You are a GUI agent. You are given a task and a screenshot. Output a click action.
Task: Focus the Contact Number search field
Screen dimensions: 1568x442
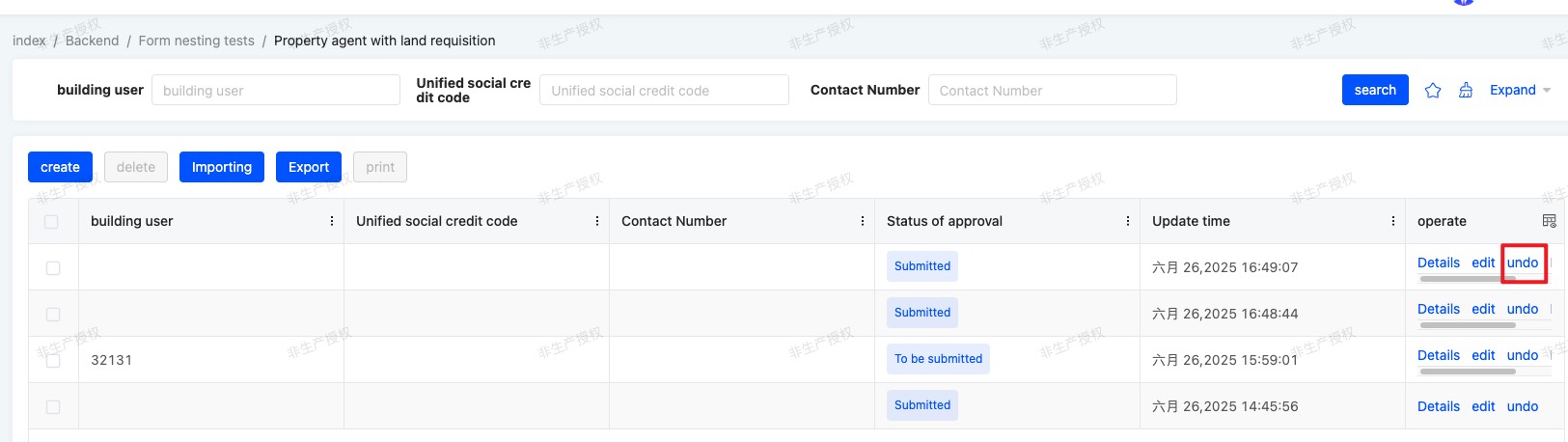[1053, 90]
